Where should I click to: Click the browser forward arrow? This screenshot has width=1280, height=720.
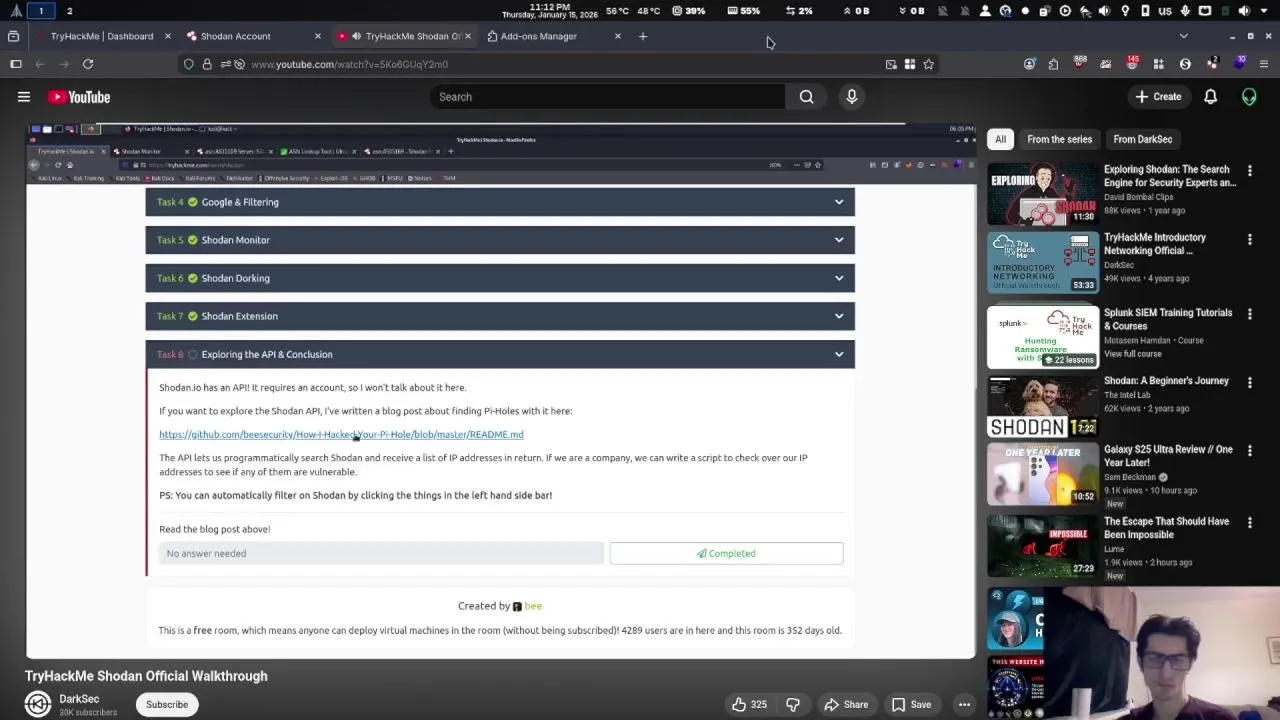(64, 64)
